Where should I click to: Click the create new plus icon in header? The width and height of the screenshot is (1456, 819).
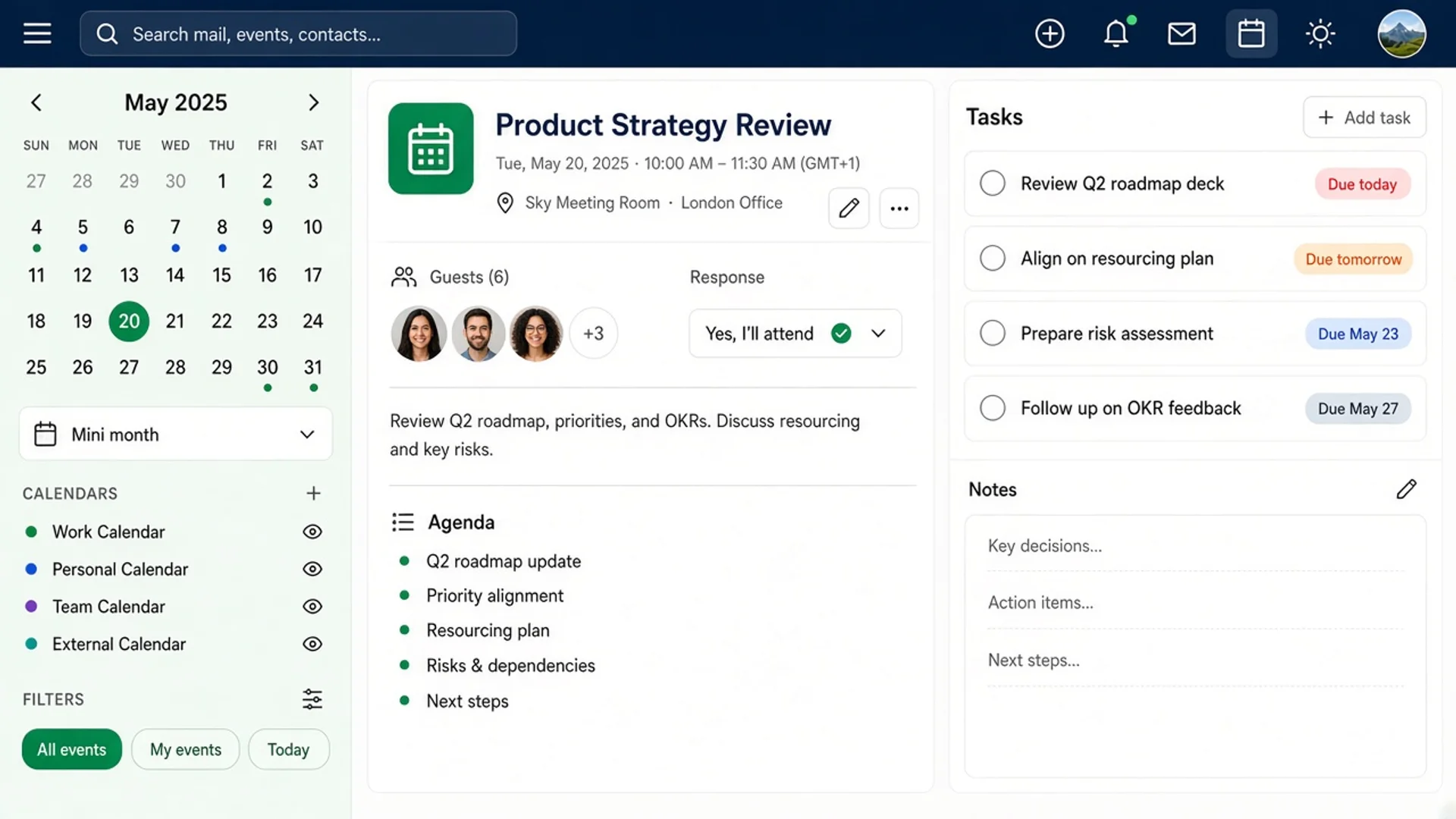click(x=1050, y=33)
